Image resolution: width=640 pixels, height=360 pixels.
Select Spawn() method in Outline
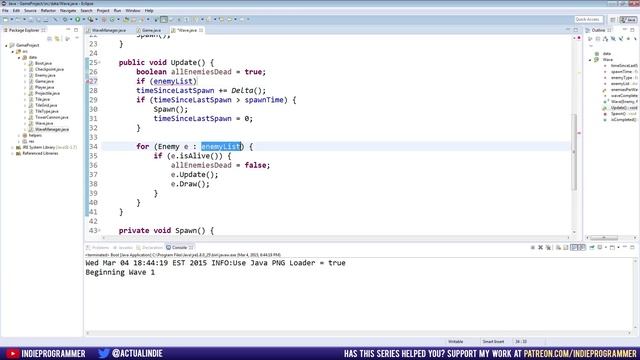point(618,114)
